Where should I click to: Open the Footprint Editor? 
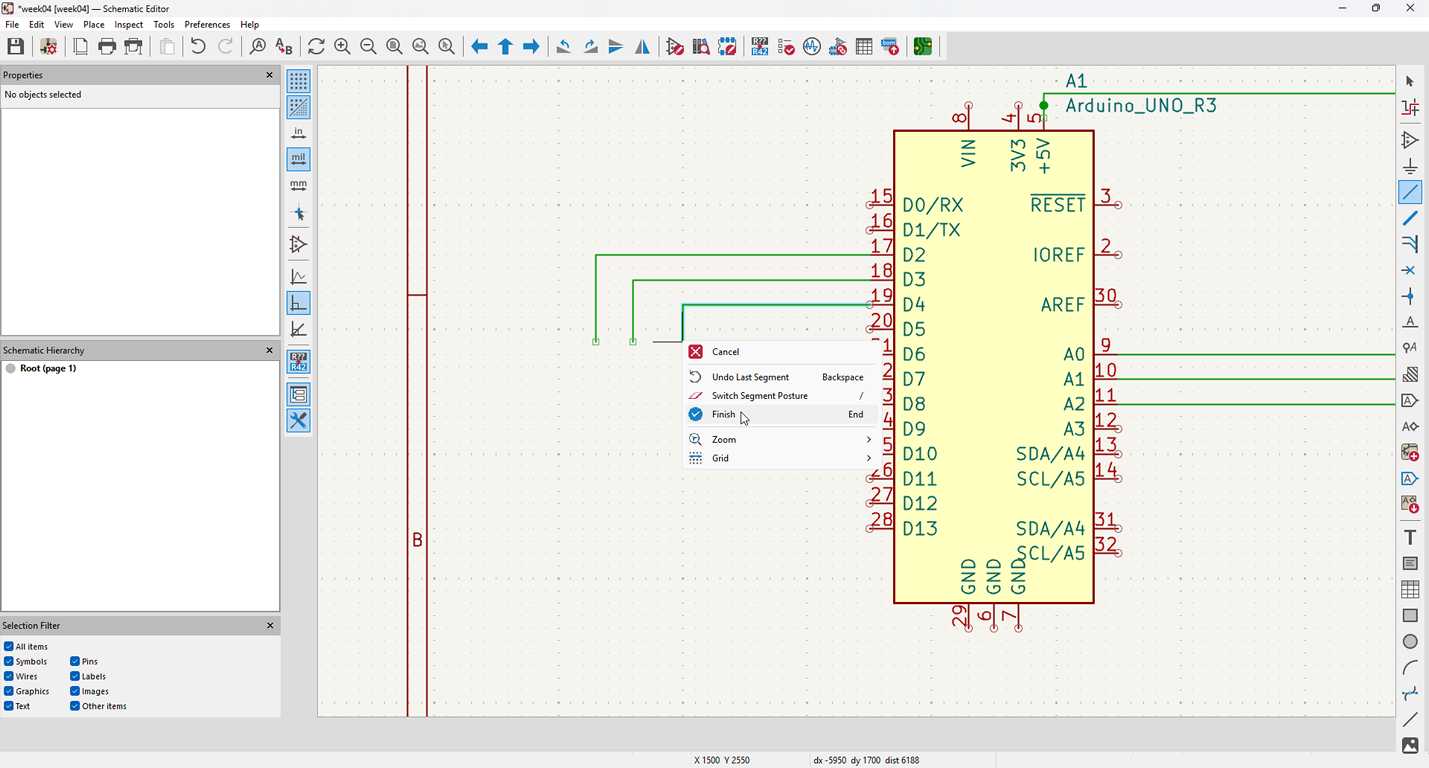click(727, 46)
